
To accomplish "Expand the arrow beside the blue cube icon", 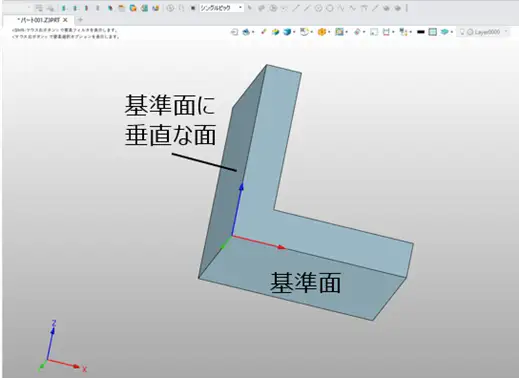I will (294, 32).
